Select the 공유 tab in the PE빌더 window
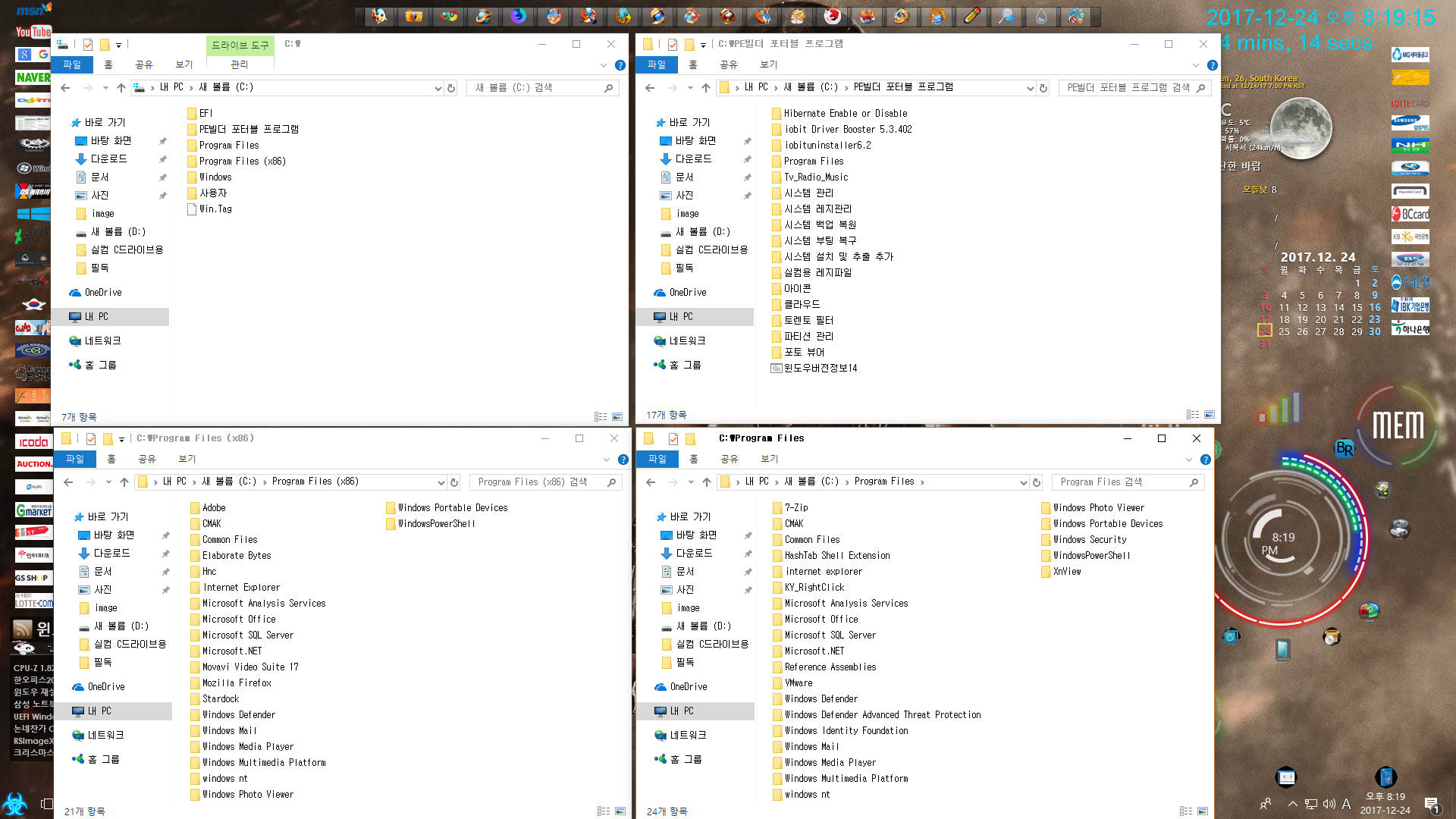The image size is (1456, 819). pos(729,65)
